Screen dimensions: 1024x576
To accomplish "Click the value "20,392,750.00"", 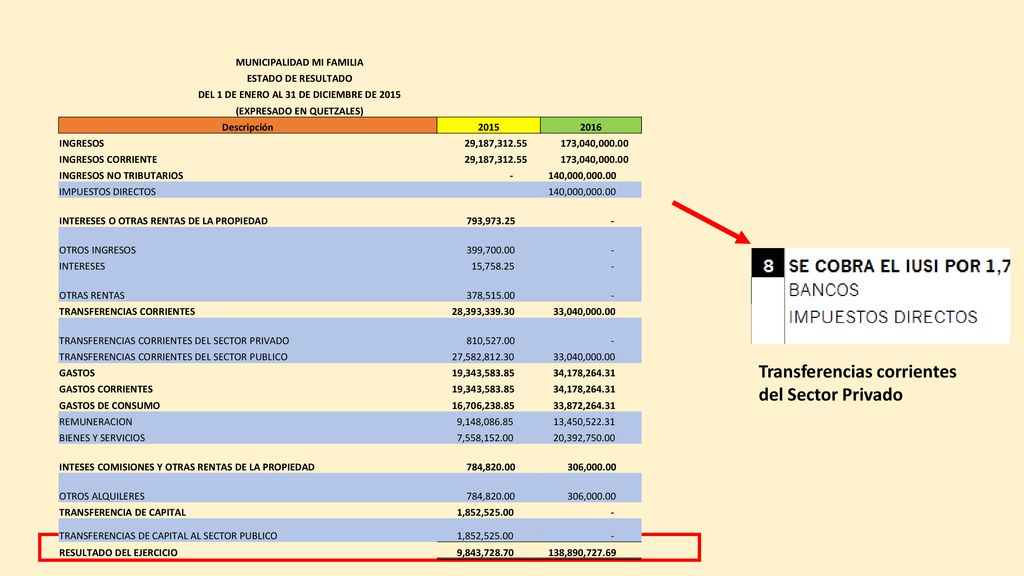I will 584,438.
